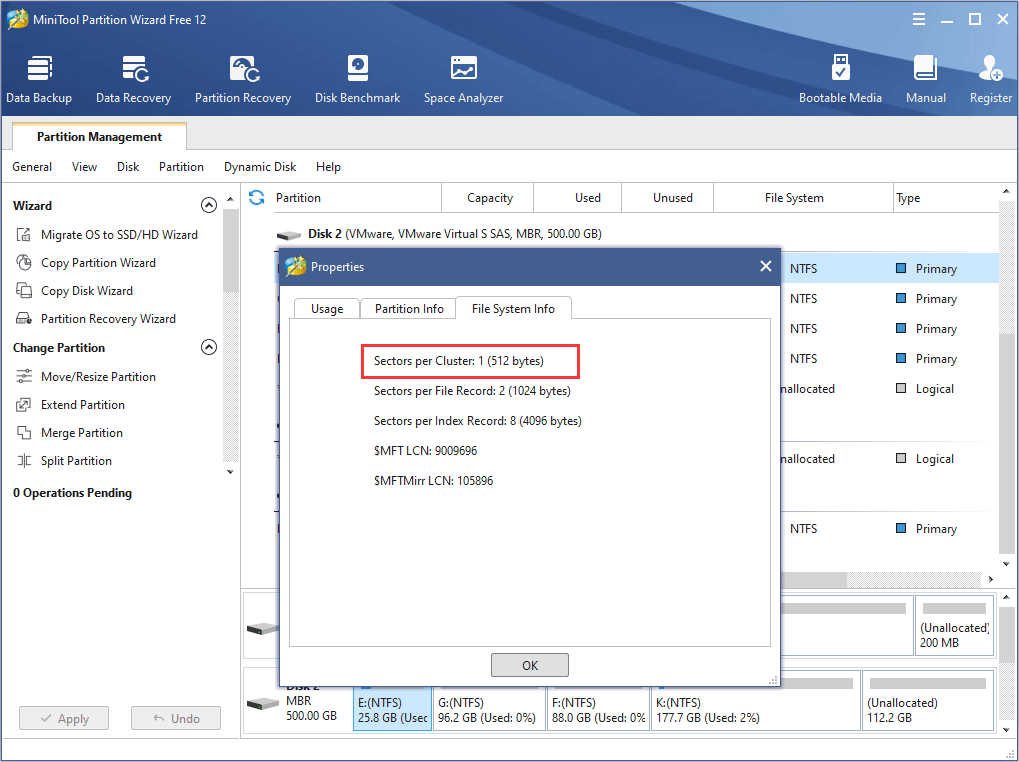The width and height of the screenshot is (1019, 762).
Task: Click 'Sectors per Index Record: 8' text
Action: click(x=445, y=420)
